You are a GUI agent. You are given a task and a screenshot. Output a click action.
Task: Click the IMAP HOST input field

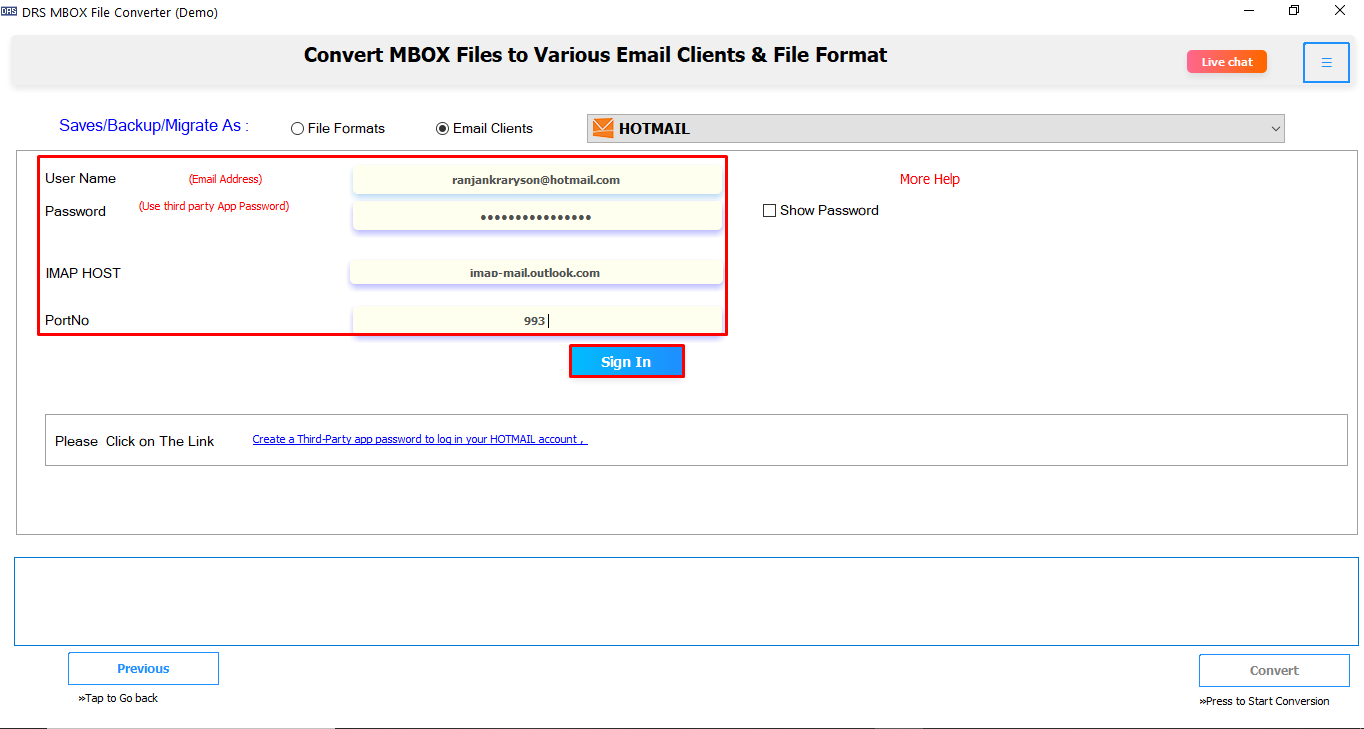coord(536,273)
